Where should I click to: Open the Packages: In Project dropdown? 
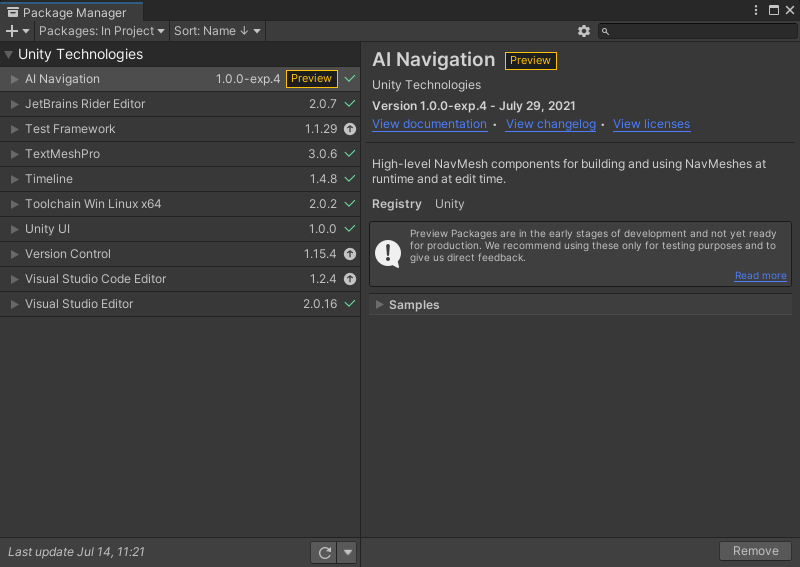click(x=102, y=31)
